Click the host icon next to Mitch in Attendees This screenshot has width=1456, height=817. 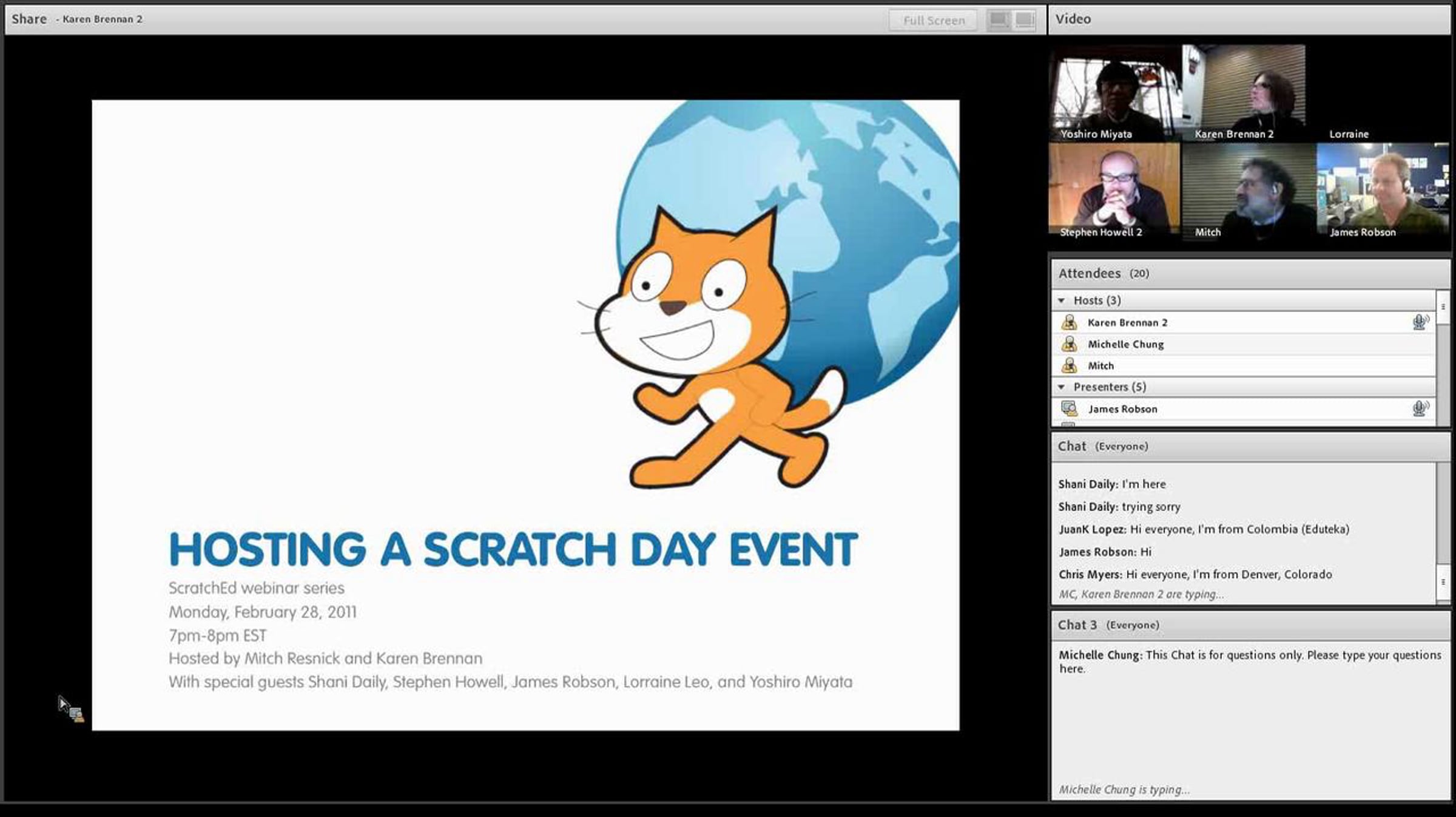click(1069, 365)
